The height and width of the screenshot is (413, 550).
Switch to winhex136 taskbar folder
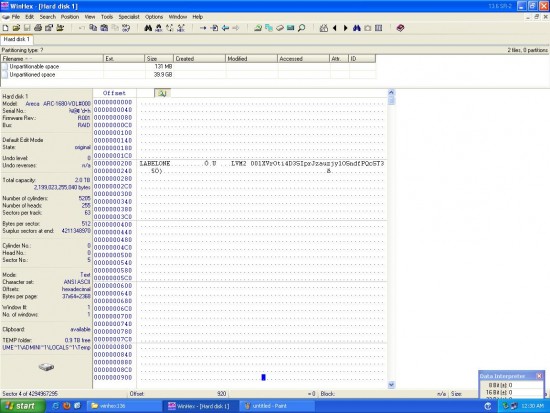123,406
